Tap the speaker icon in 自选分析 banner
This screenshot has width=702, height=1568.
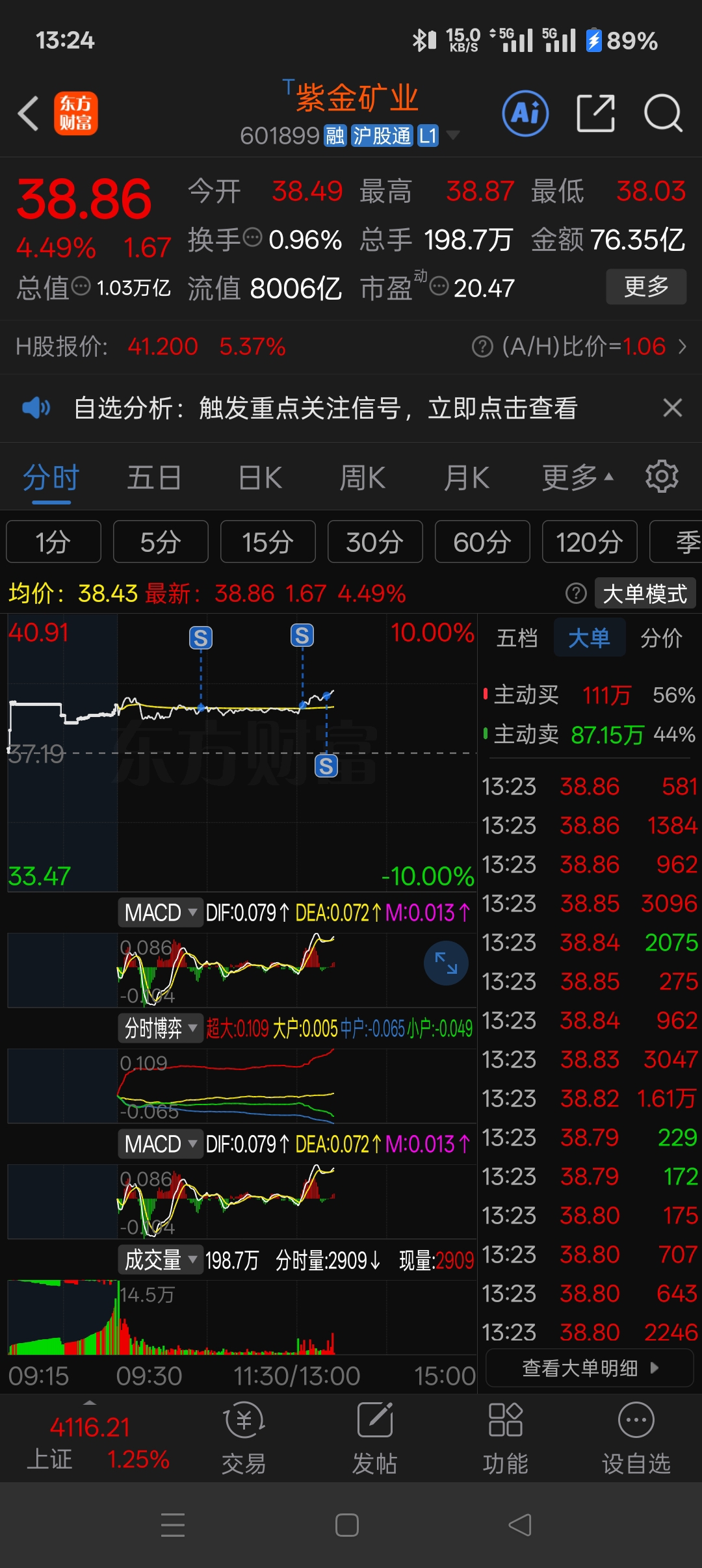[36, 408]
